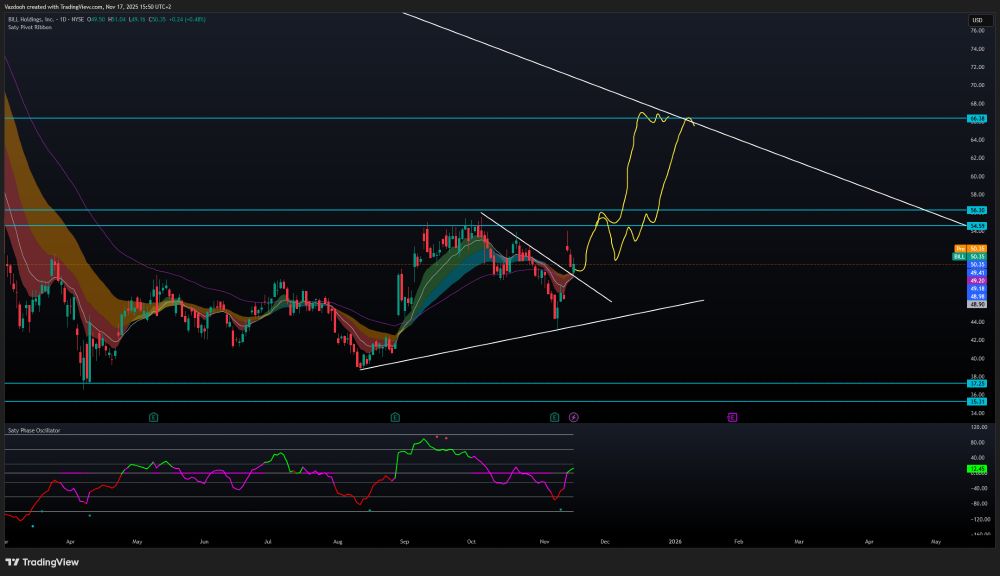Screen dimensions: 1000x576
Task: Click the 35.31 price level label
Action: 977,402
